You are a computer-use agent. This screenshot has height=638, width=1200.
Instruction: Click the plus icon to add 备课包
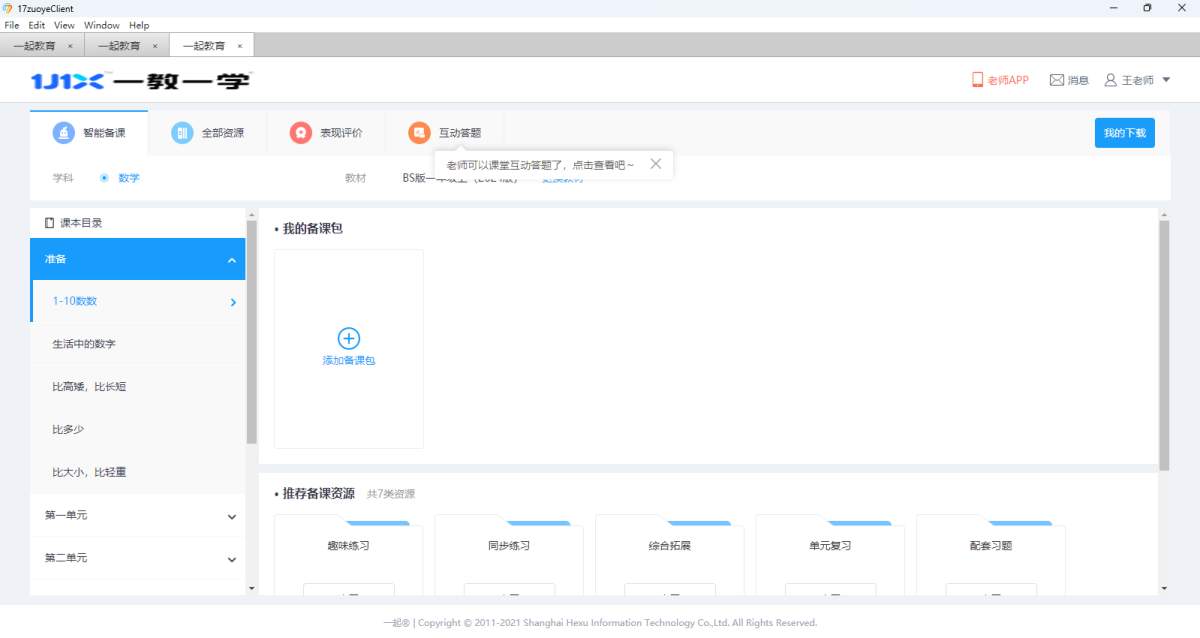pyautogui.click(x=349, y=338)
